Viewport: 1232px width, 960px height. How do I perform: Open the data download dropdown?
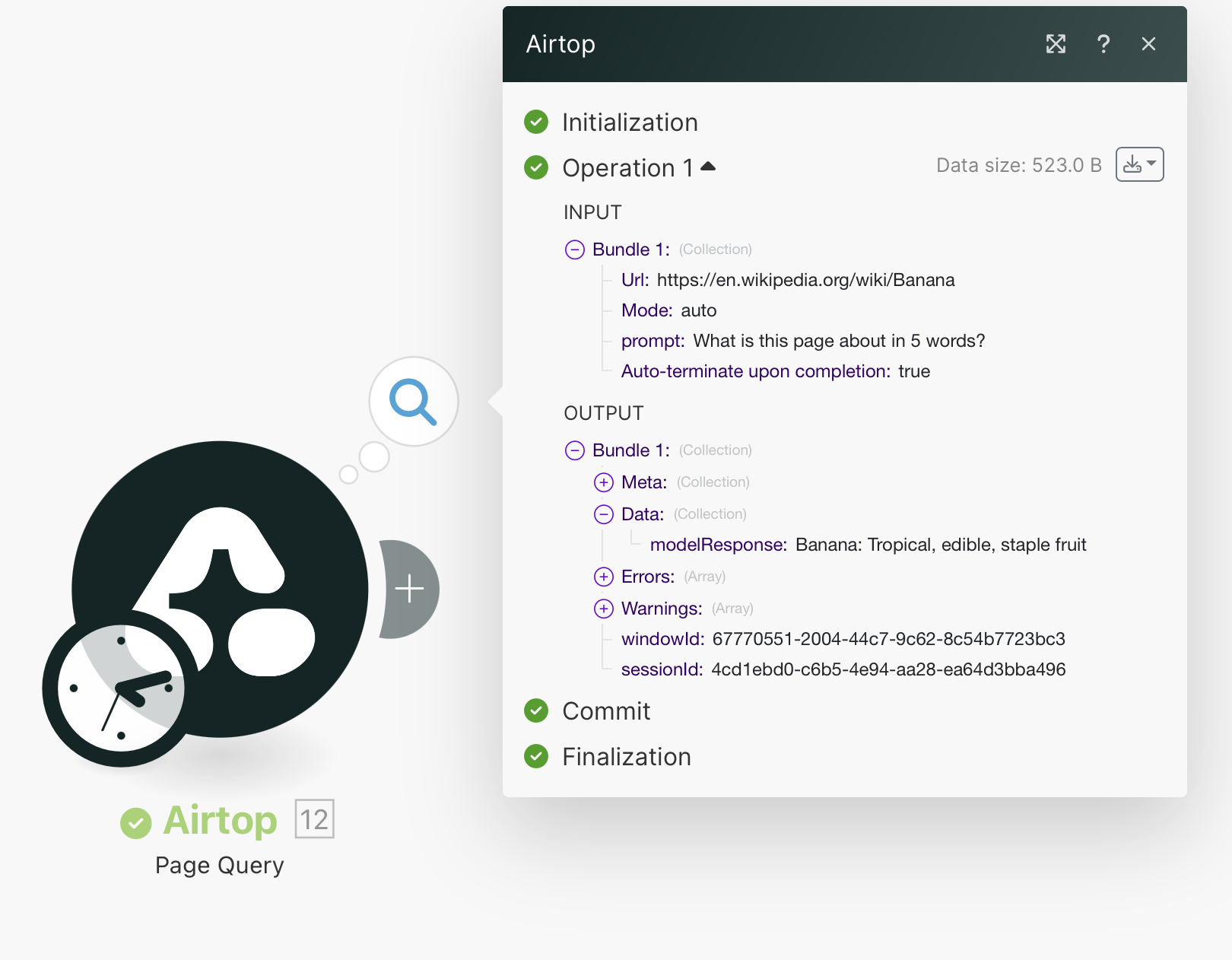(x=1138, y=164)
